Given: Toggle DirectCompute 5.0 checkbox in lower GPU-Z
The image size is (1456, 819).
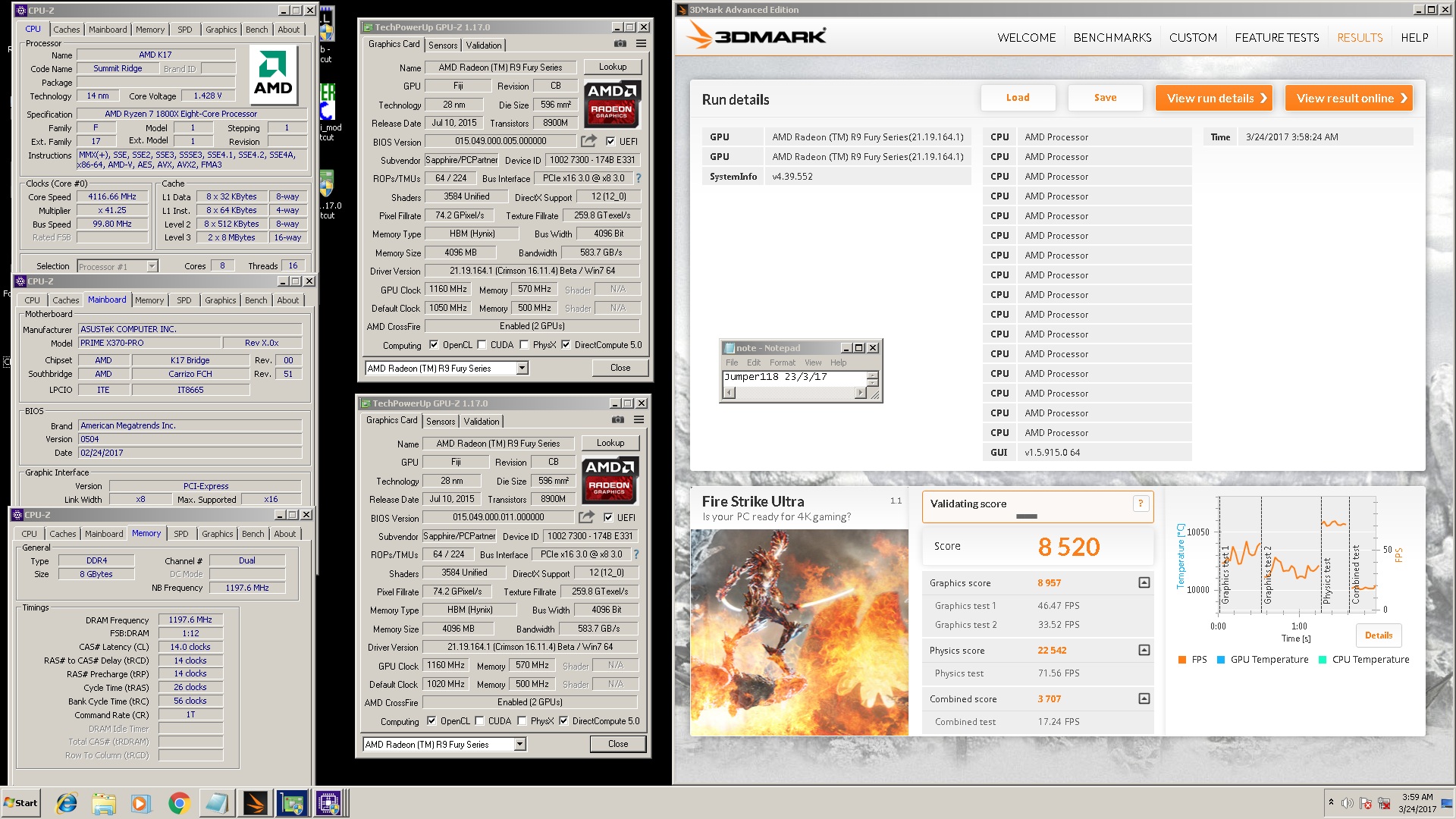Looking at the screenshot, I should 563,720.
